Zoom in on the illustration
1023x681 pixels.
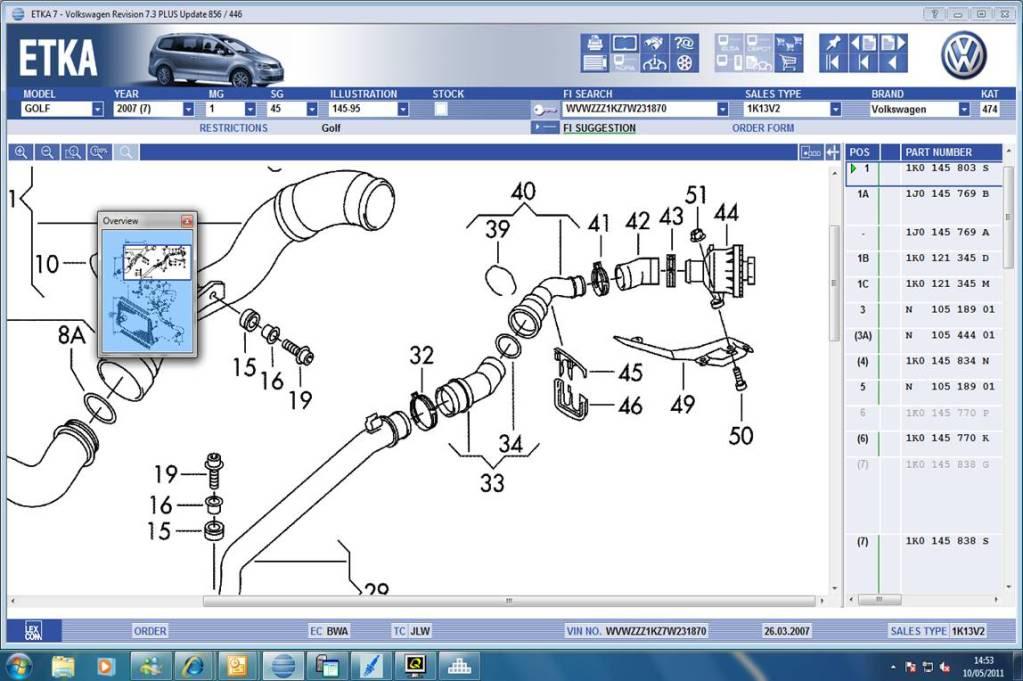(21, 152)
